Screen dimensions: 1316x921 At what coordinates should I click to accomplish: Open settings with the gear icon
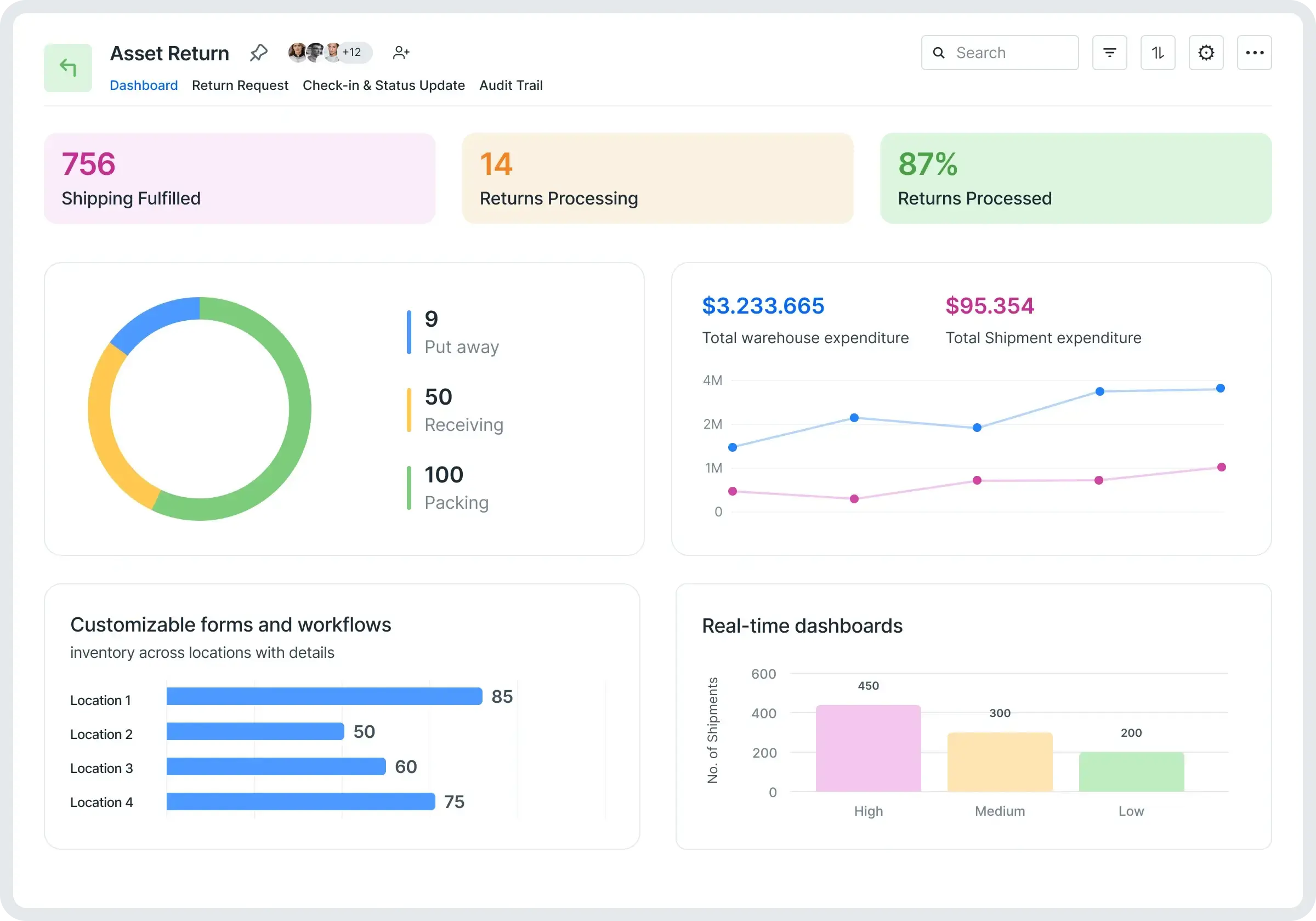(x=1206, y=53)
